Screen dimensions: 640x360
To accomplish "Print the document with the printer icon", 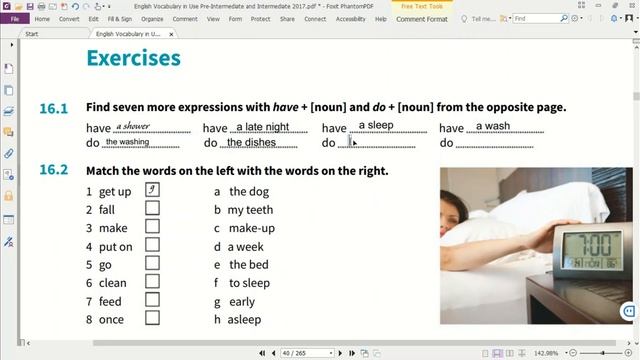I will (41, 7).
